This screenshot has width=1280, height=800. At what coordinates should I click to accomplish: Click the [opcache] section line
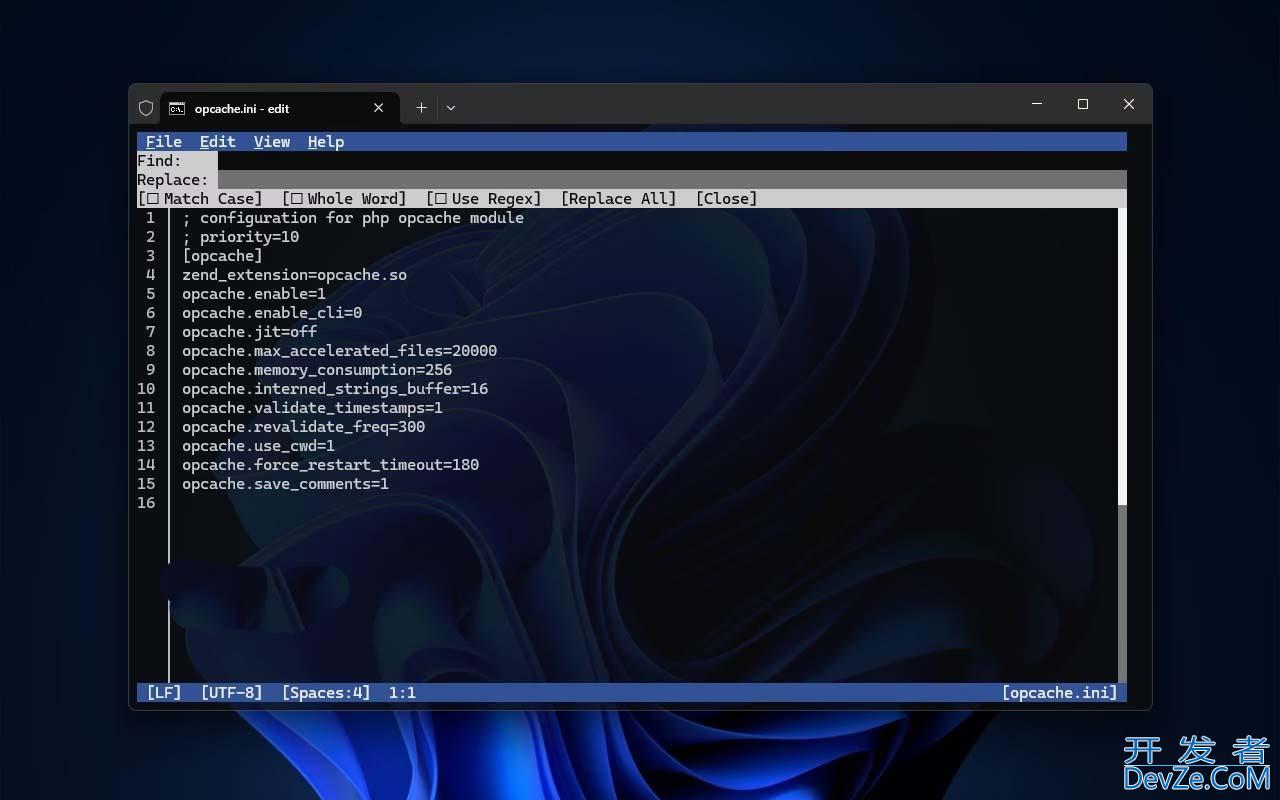coord(222,256)
